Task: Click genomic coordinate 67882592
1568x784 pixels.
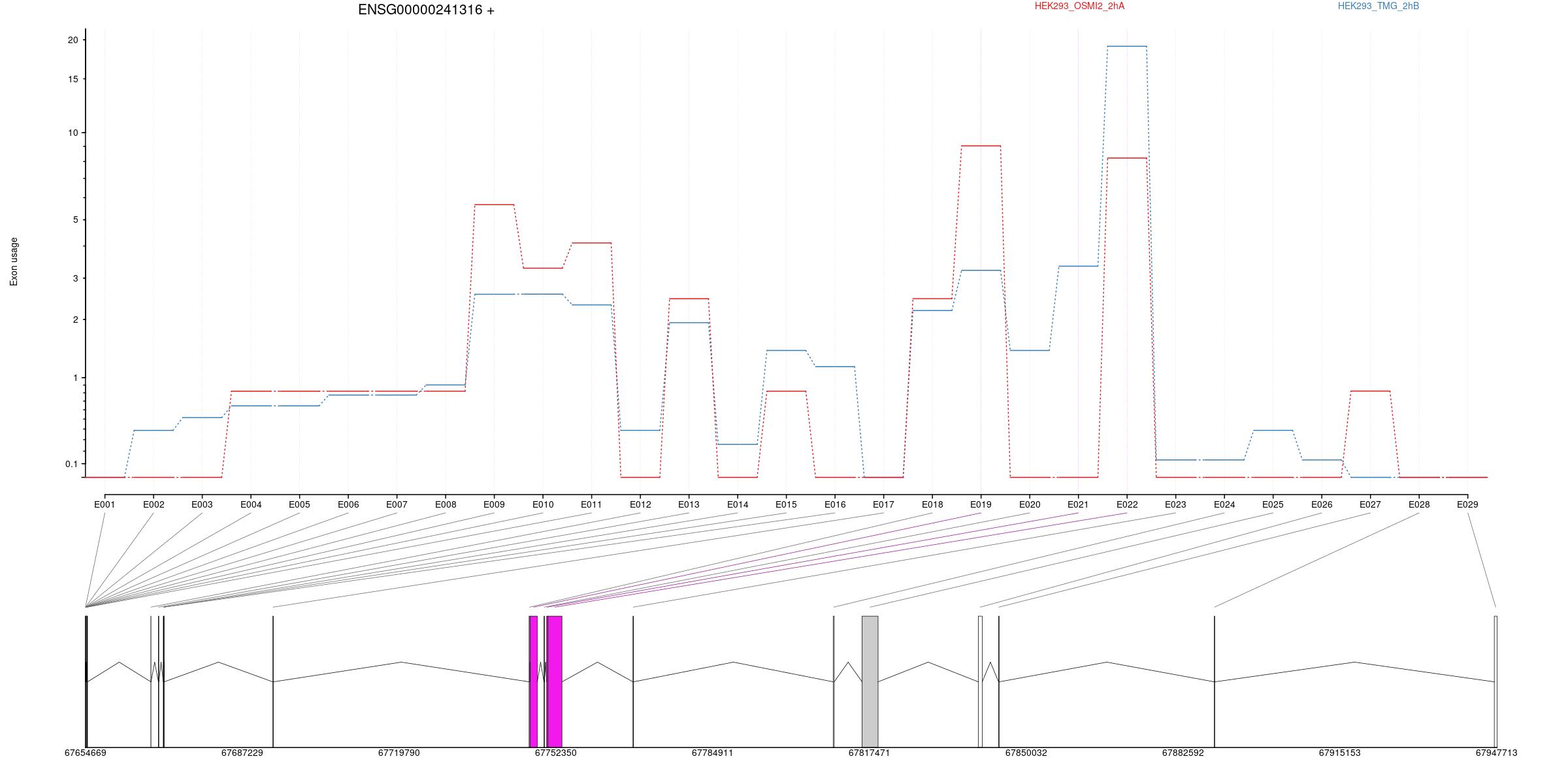Action: tap(1183, 753)
